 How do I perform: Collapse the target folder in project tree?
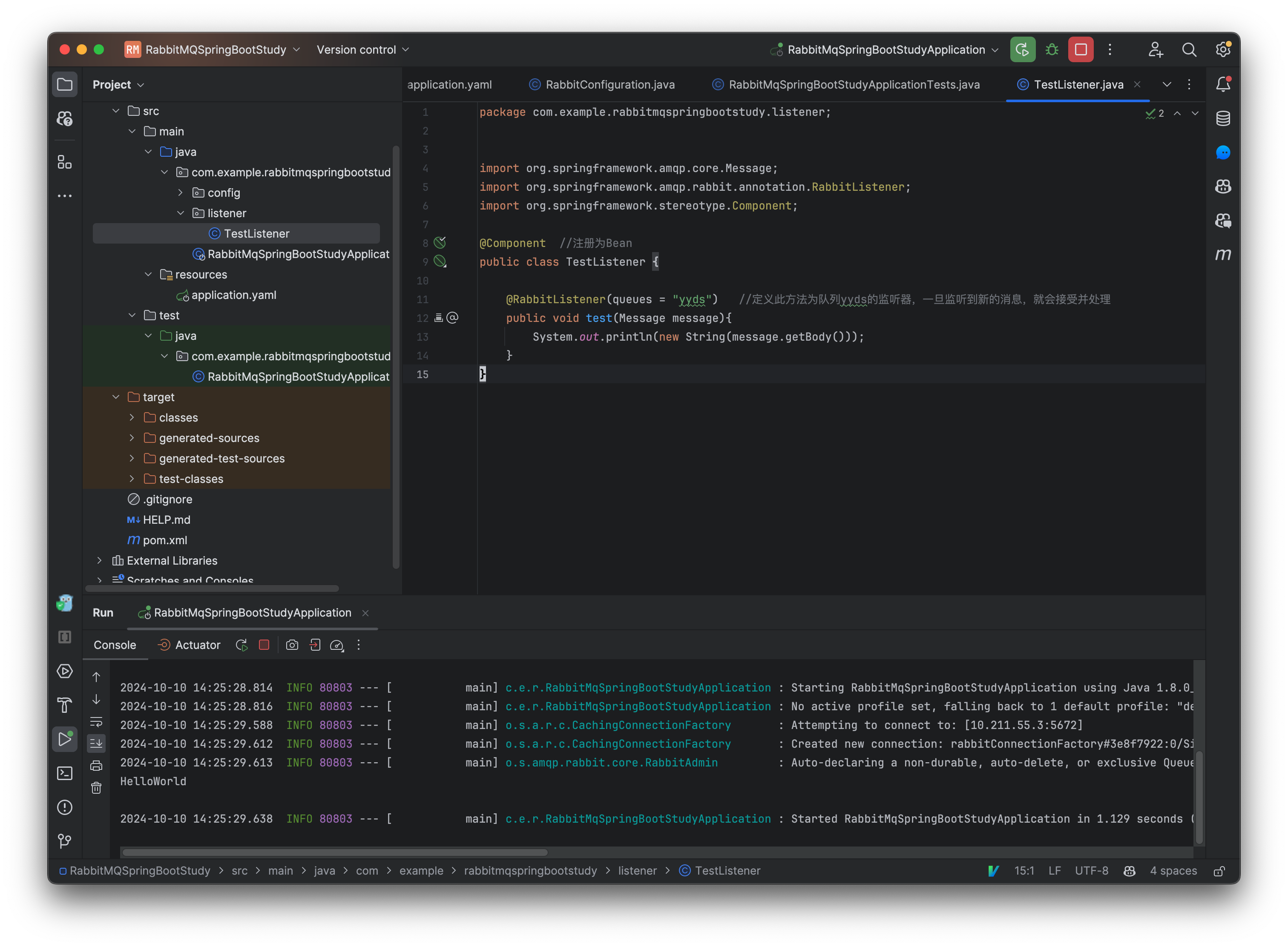(x=116, y=397)
